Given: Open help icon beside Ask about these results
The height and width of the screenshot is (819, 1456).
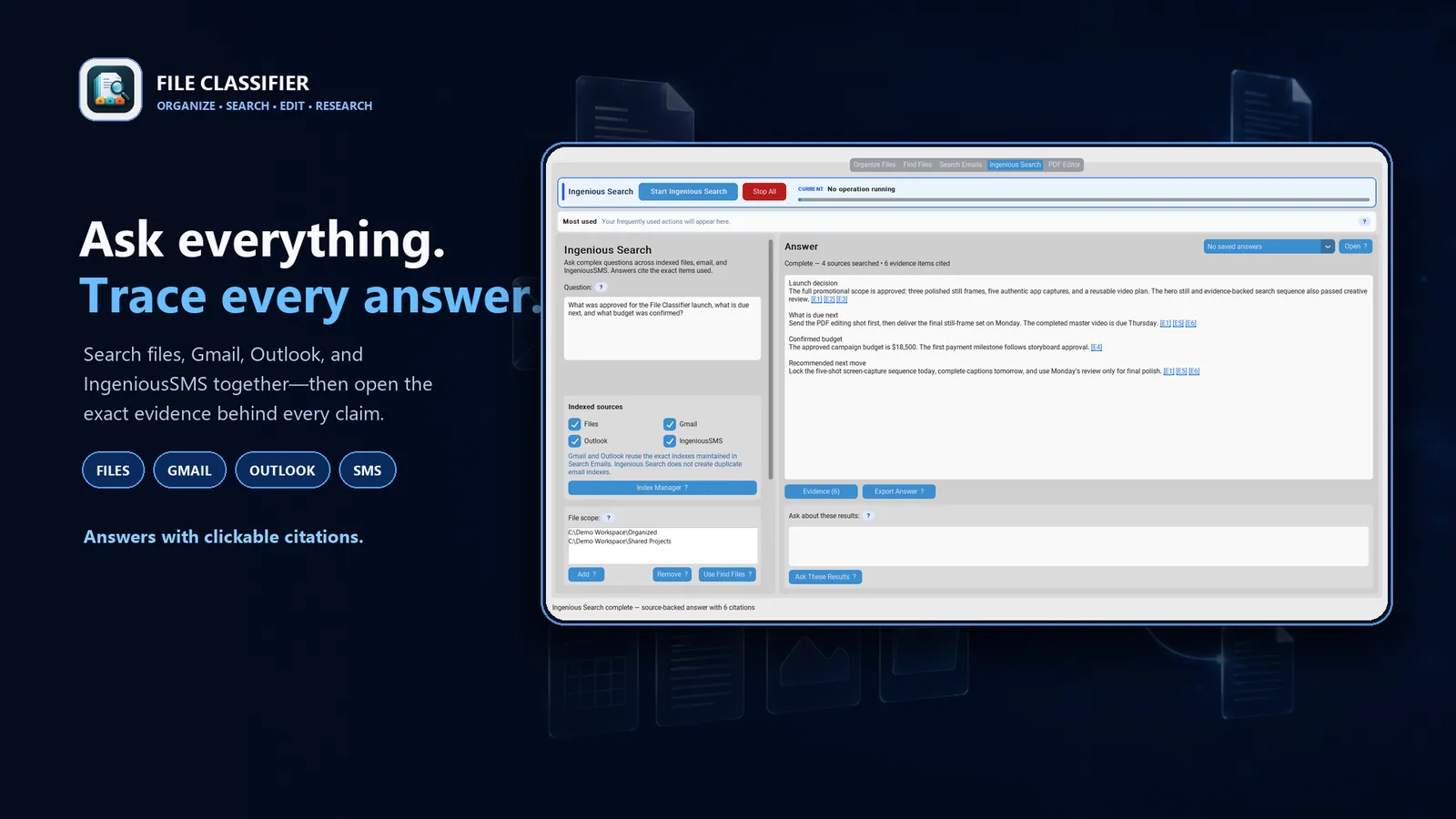Looking at the screenshot, I should tap(868, 516).
